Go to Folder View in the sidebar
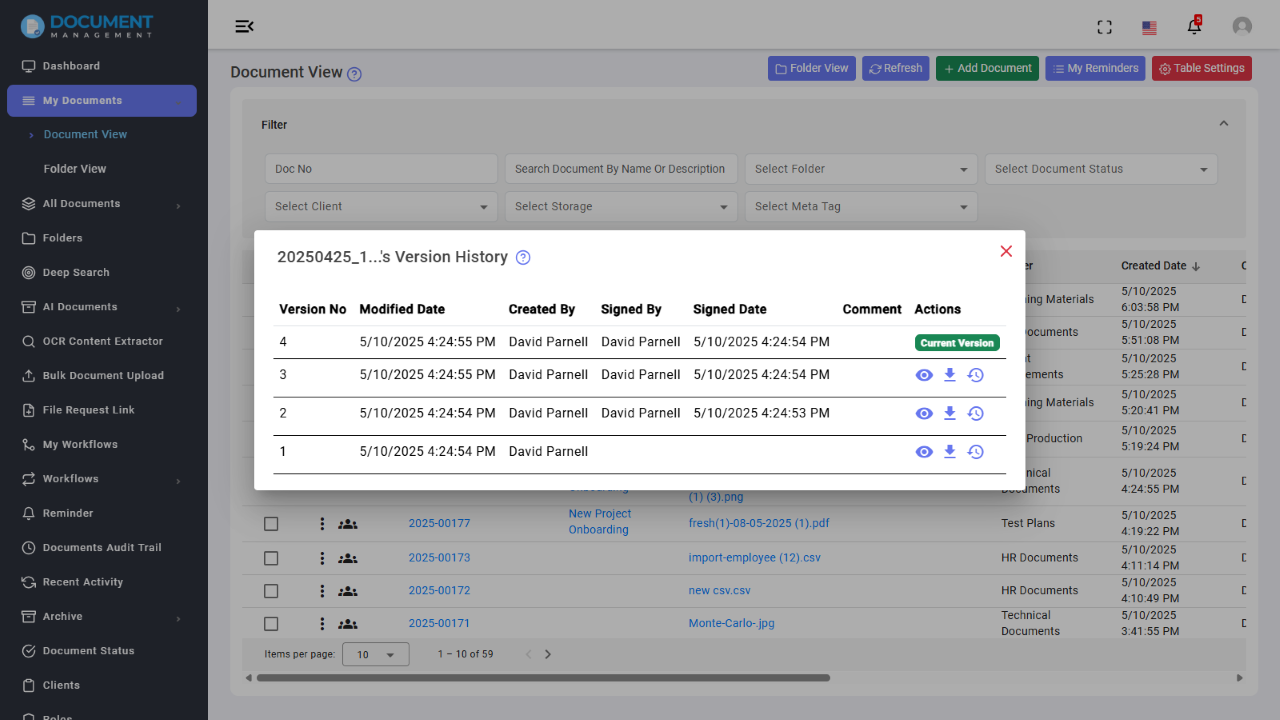Viewport: 1280px width, 720px height. coord(74,168)
